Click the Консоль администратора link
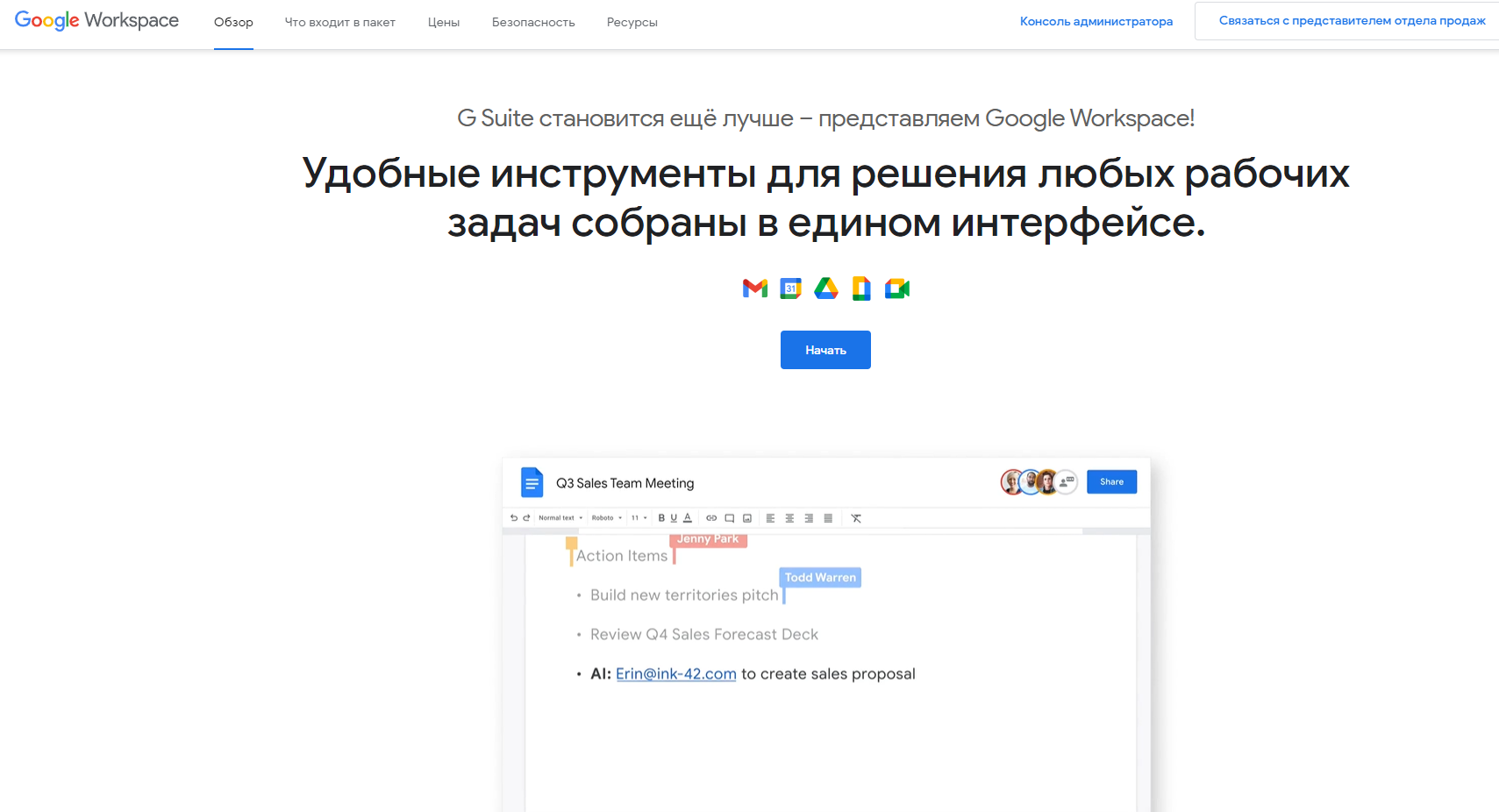Image resolution: width=1499 pixels, height=812 pixels. [1096, 21]
